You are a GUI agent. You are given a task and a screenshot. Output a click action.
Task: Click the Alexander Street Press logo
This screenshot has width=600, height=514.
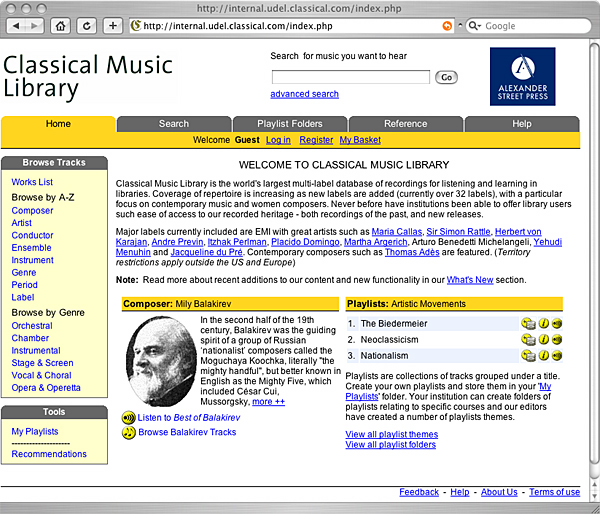click(522, 77)
